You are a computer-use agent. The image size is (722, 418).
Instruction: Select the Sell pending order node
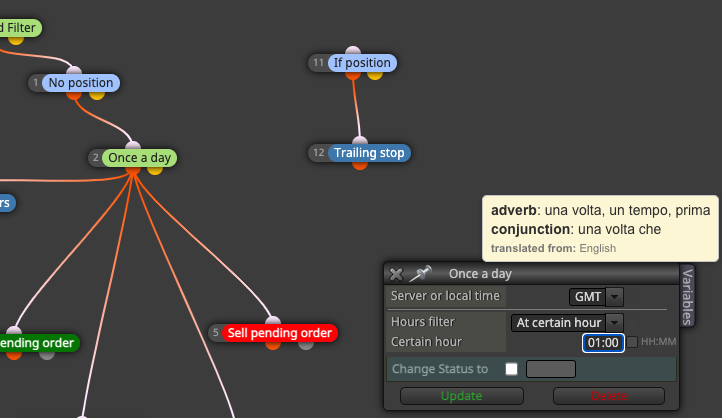[279, 333]
